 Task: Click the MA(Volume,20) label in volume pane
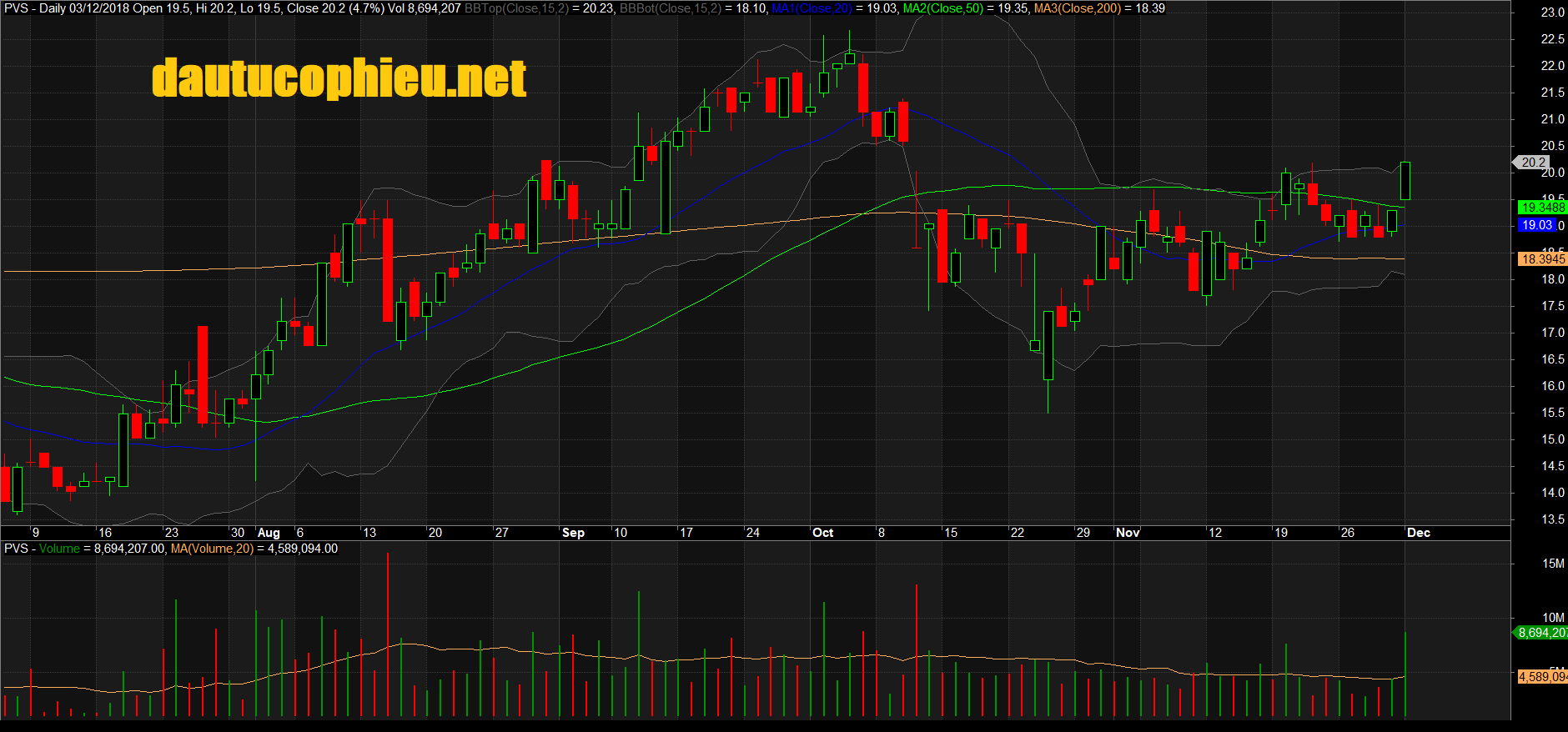coord(212,549)
